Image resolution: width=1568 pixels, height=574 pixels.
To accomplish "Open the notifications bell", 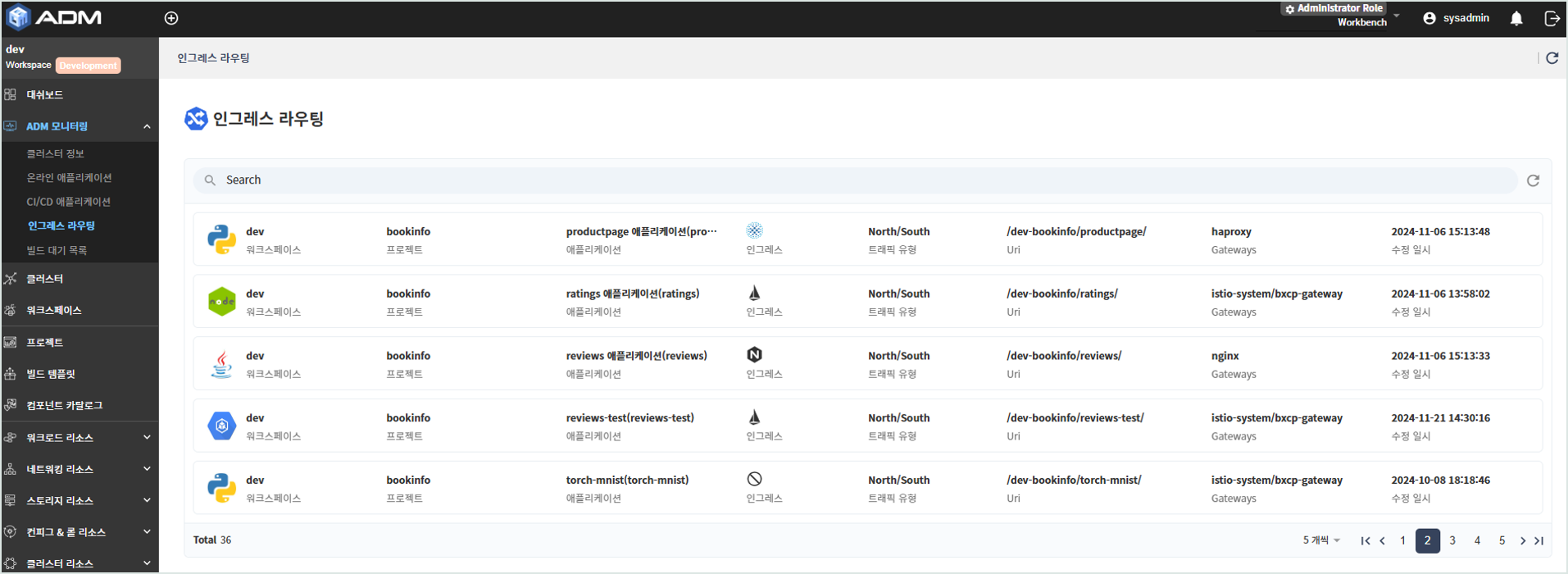I will coord(1516,18).
